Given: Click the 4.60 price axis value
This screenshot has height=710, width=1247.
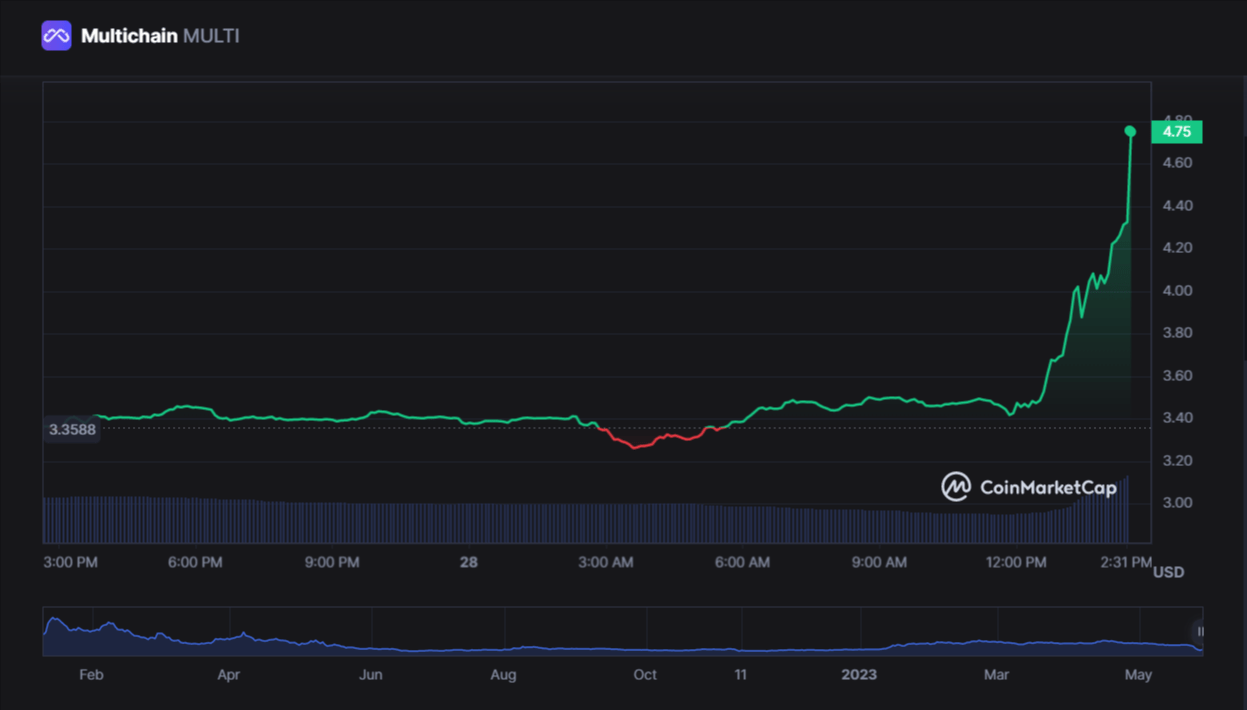Looking at the screenshot, I should coord(1178,163).
